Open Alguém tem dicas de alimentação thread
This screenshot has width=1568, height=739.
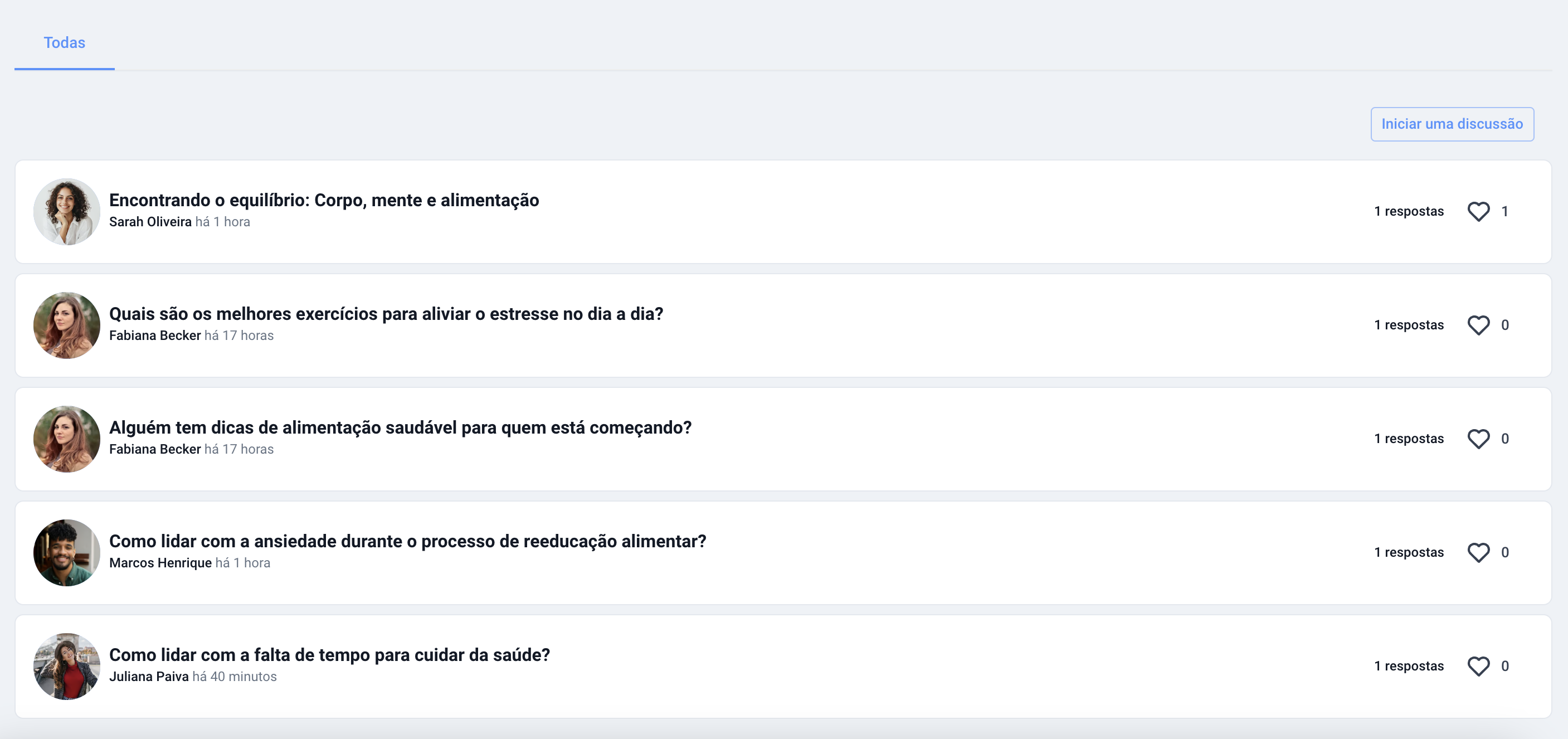401,428
